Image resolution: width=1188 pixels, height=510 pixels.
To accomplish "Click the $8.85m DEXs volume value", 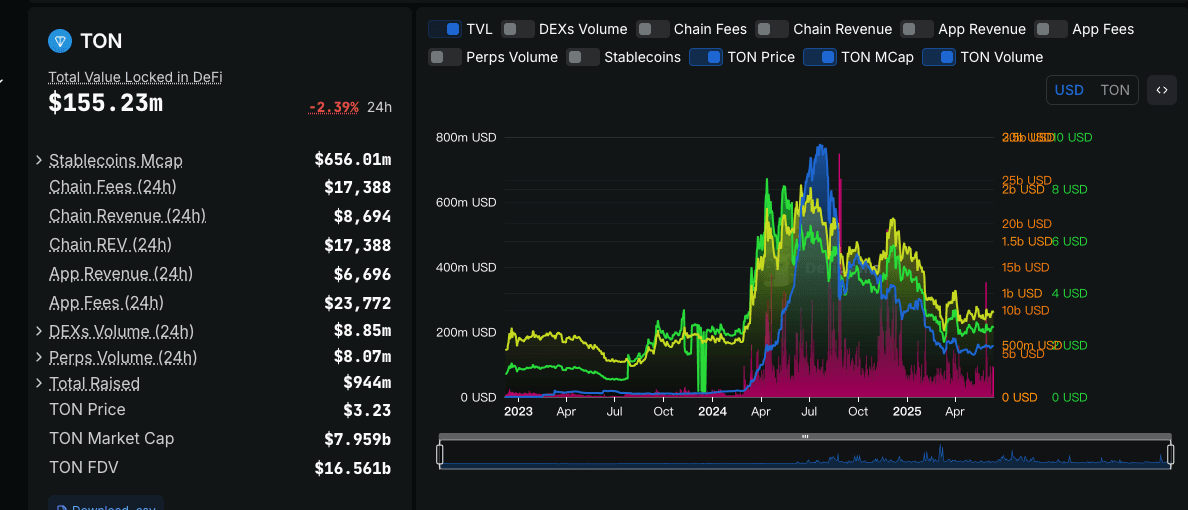I will pos(363,331).
